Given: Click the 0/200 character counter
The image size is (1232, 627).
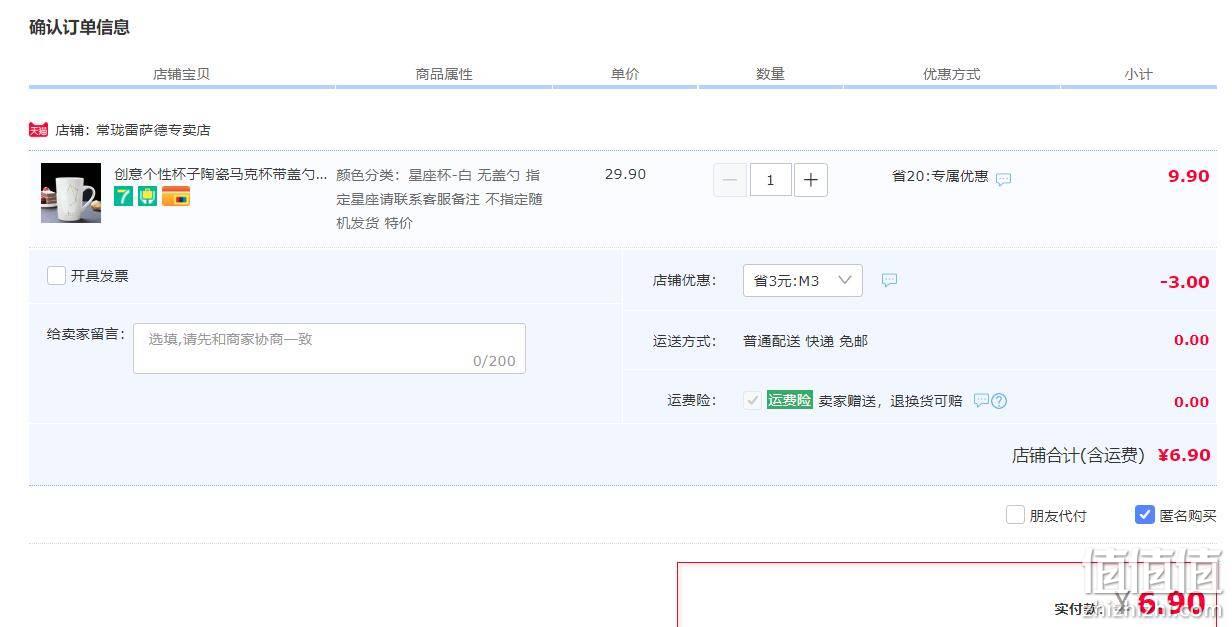Looking at the screenshot, I should 494,361.
